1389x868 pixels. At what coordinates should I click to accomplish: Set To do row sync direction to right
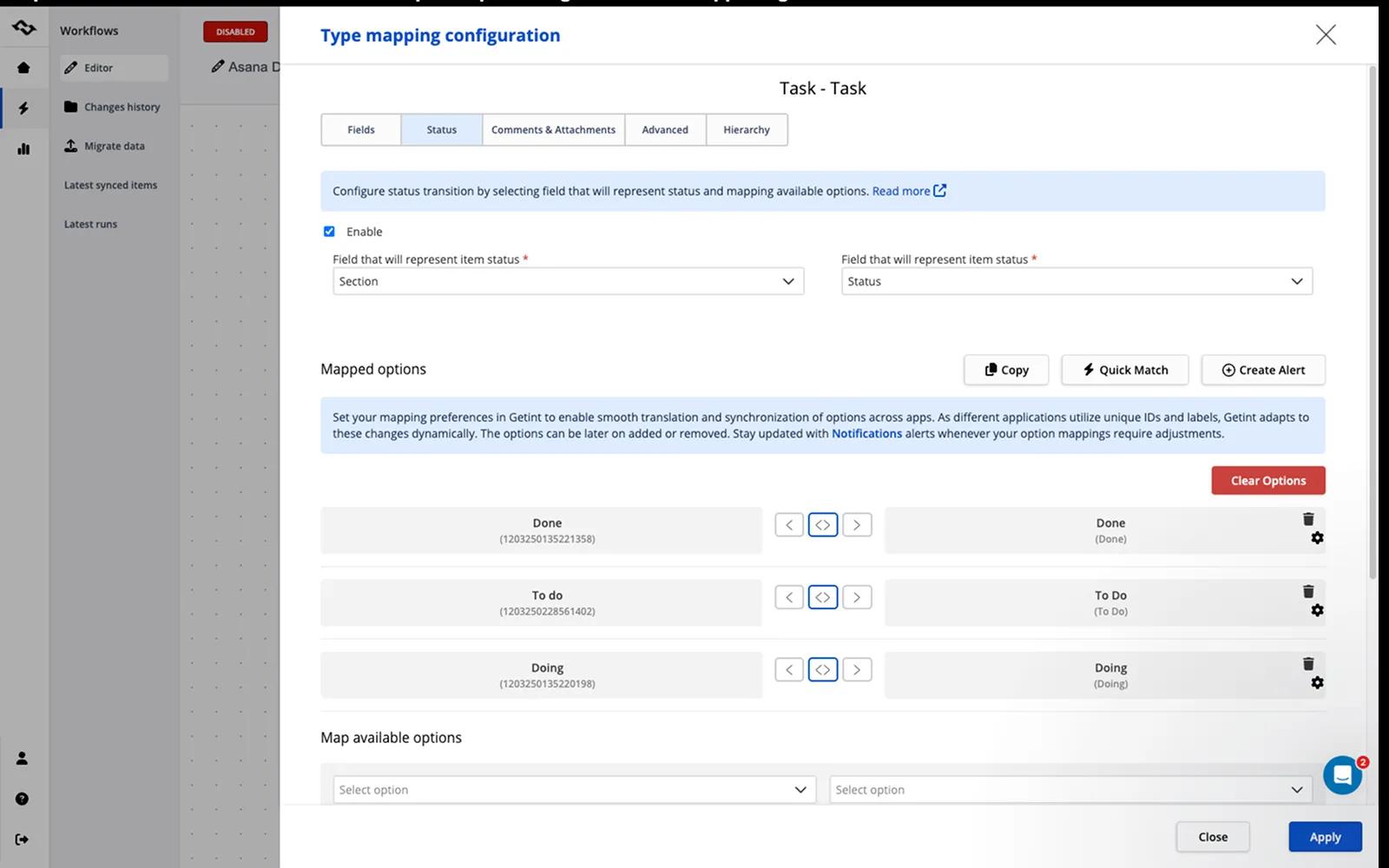point(857,597)
